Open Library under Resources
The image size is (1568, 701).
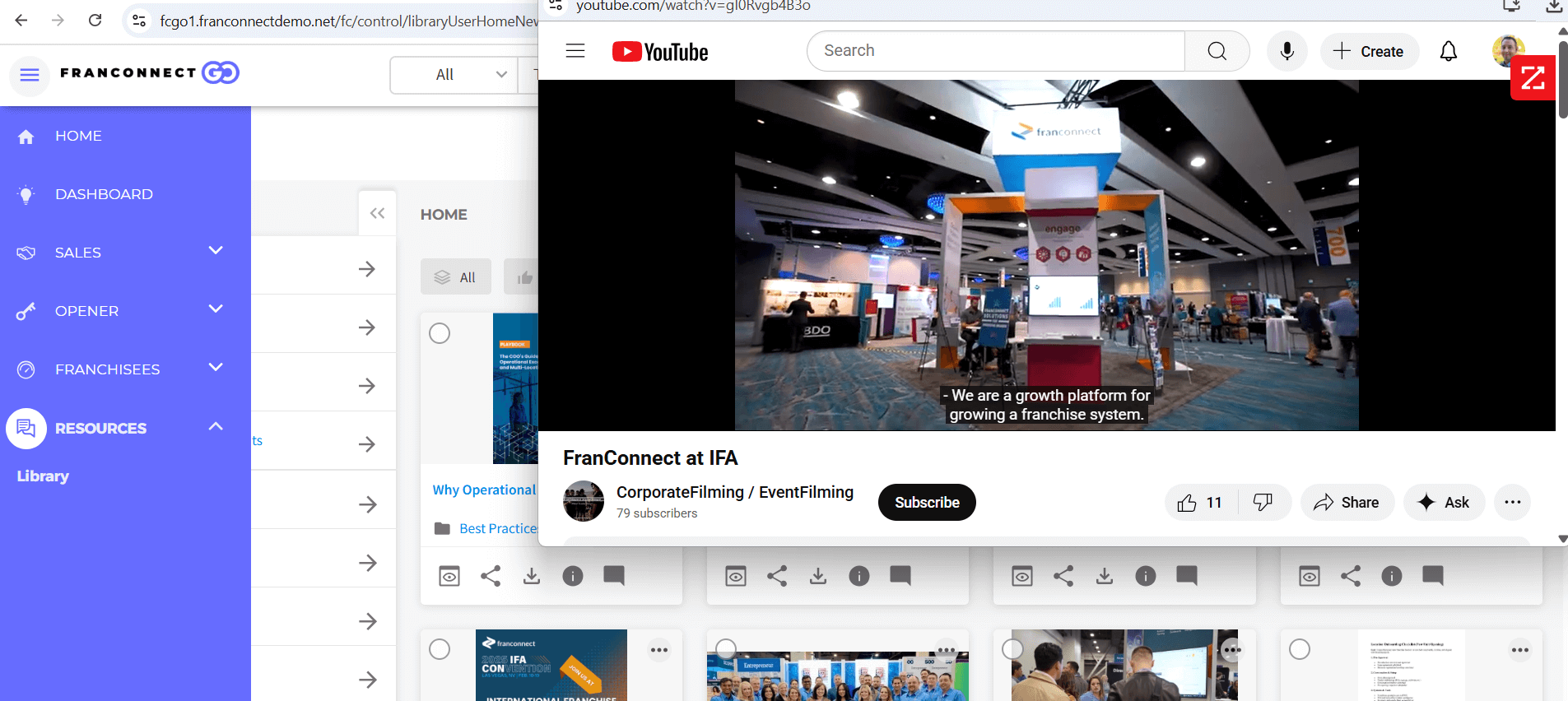43,476
